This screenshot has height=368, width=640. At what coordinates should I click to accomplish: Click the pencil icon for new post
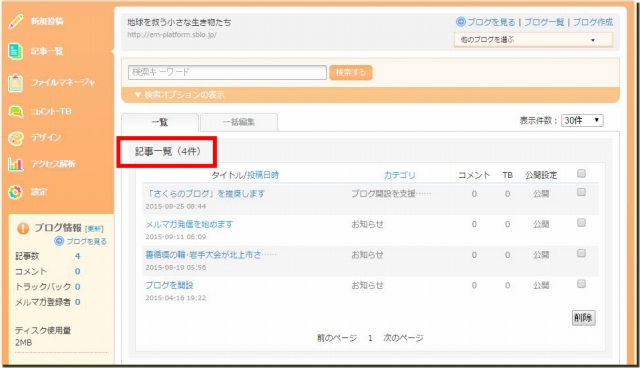click(16, 21)
